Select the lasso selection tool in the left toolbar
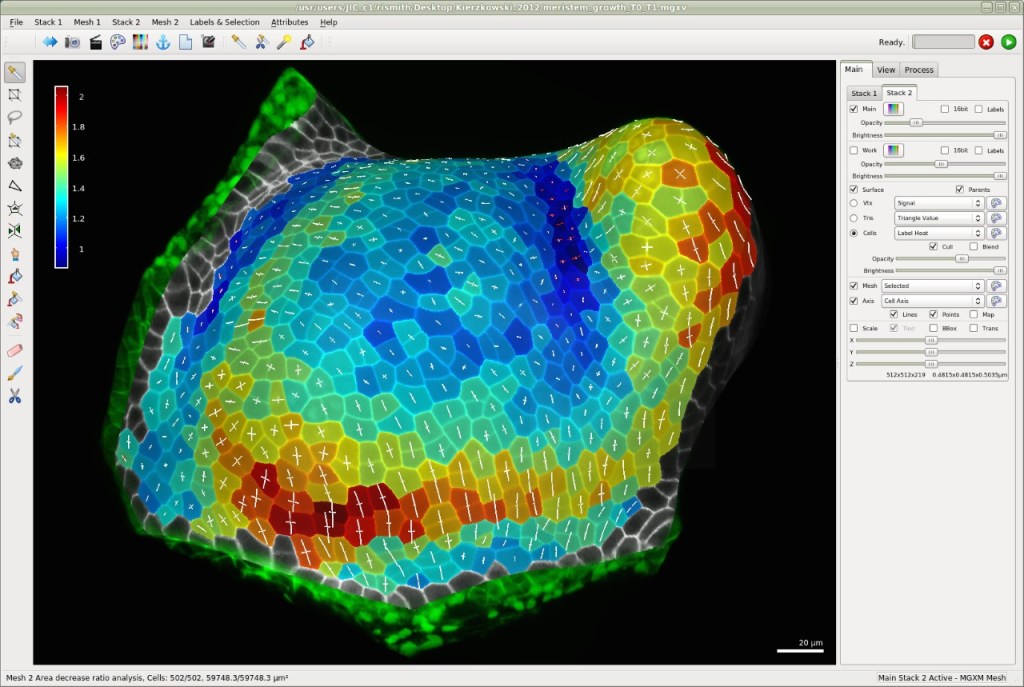 click(14, 117)
